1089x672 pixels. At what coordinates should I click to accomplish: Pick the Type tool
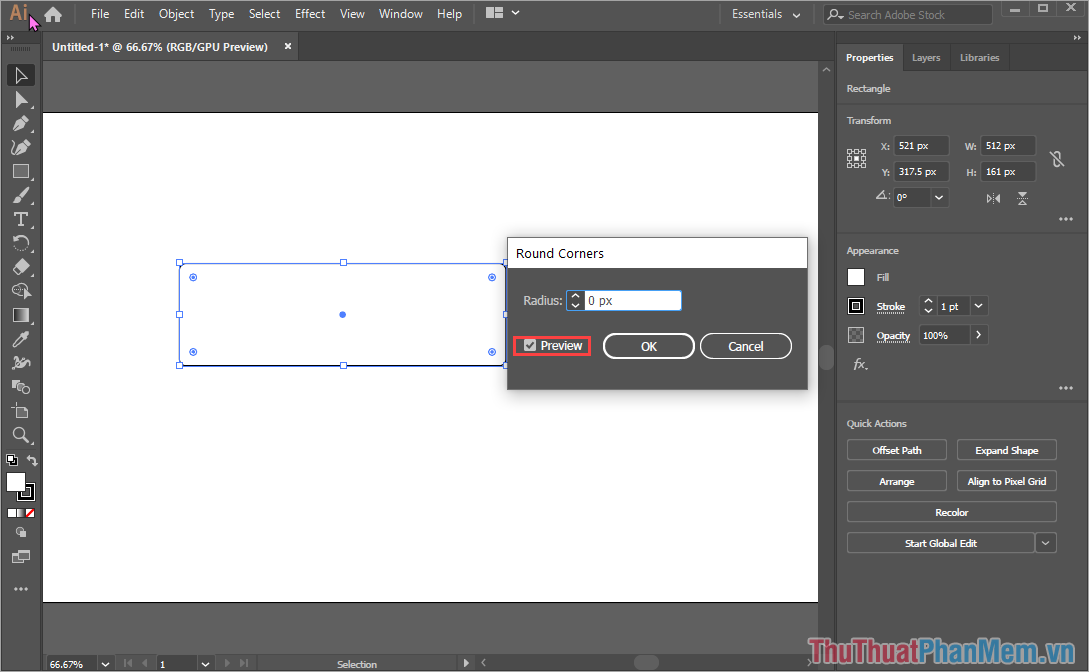click(20, 219)
